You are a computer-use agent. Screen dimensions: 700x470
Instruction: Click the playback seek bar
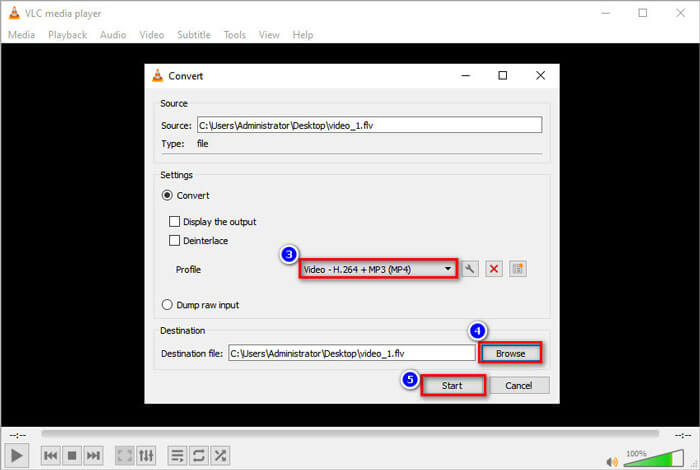(350, 433)
